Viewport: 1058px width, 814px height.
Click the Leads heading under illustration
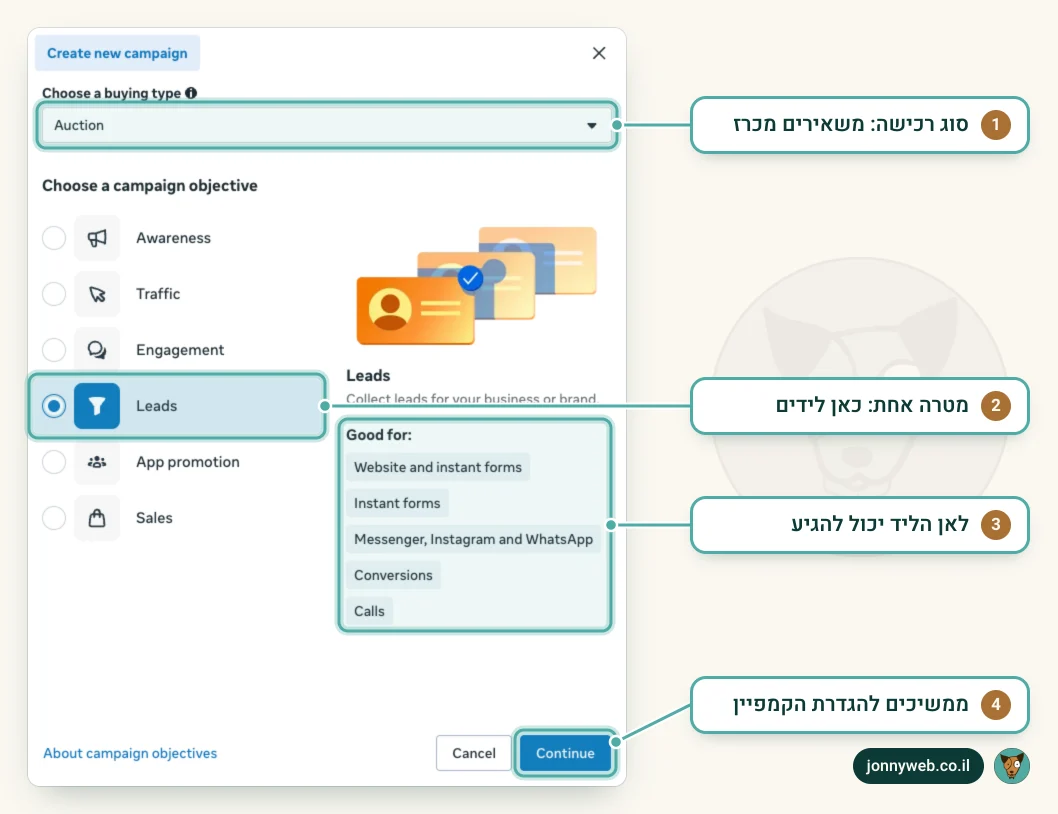[x=368, y=375]
